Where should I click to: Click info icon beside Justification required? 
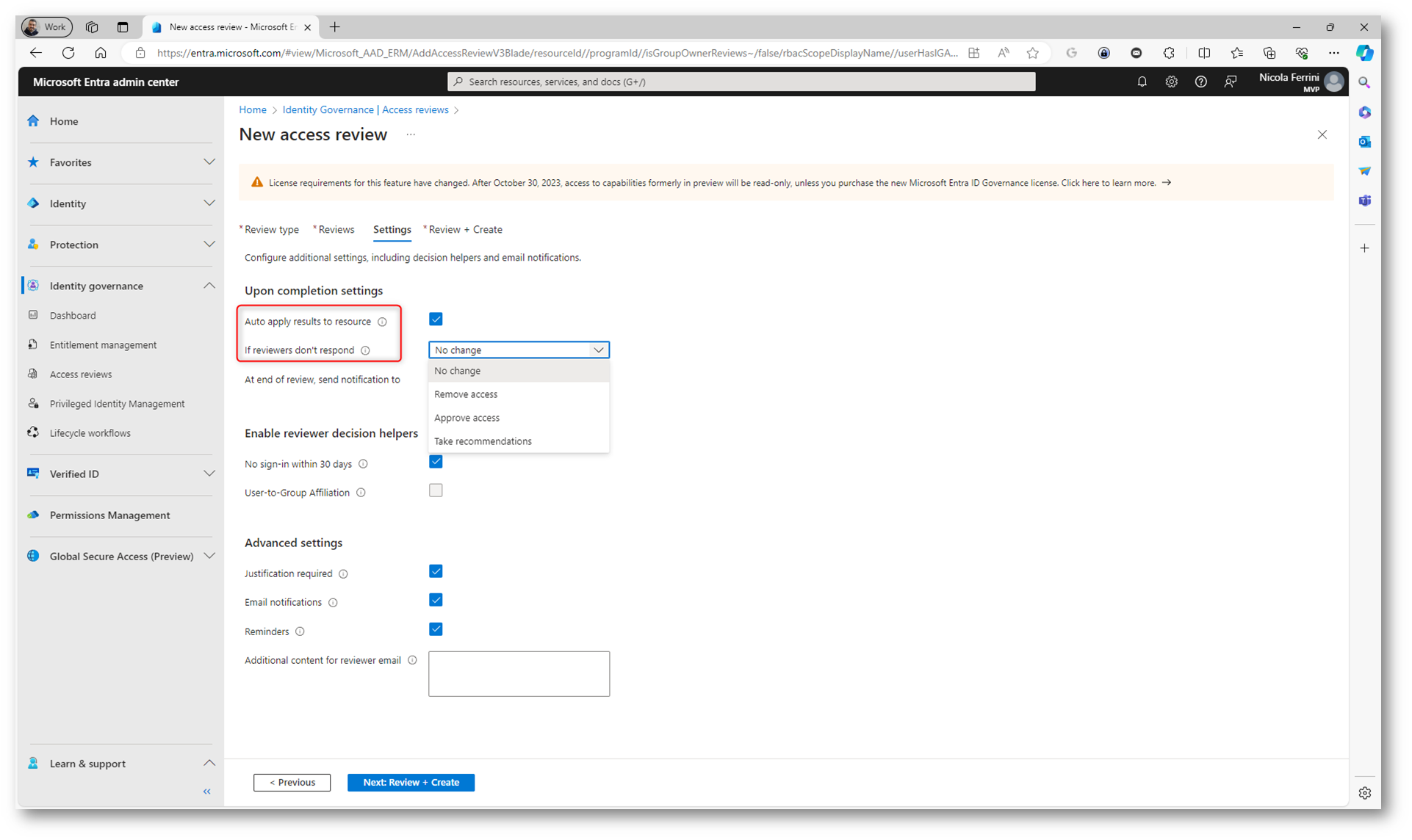[x=343, y=574]
